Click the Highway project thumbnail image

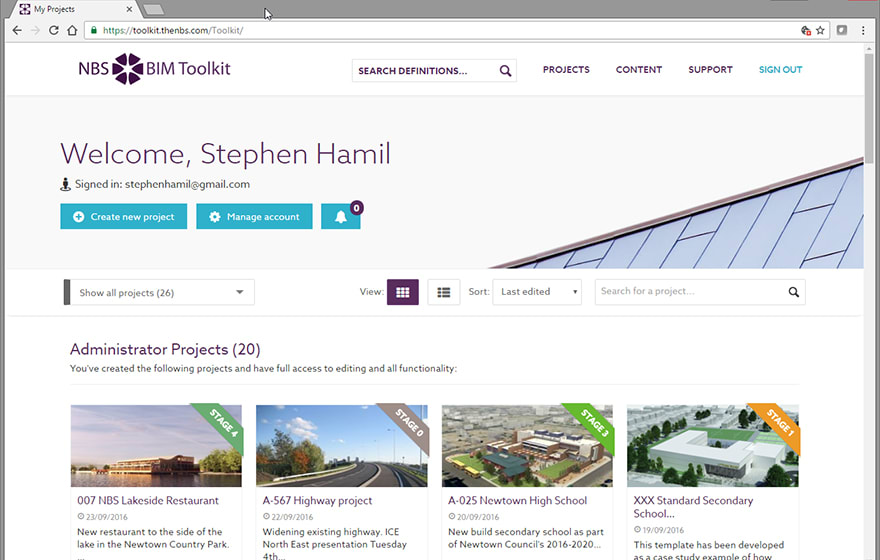pyautogui.click(x=341, y=446)
